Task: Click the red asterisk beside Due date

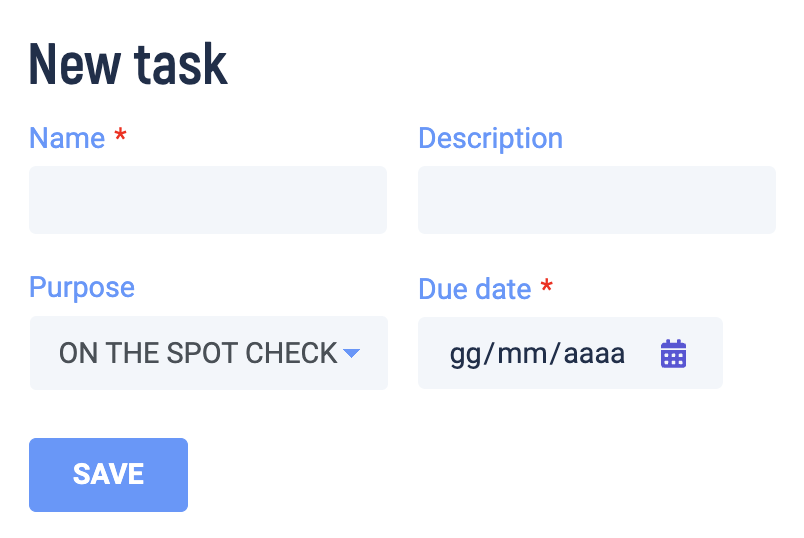Action: coord(546,287)
